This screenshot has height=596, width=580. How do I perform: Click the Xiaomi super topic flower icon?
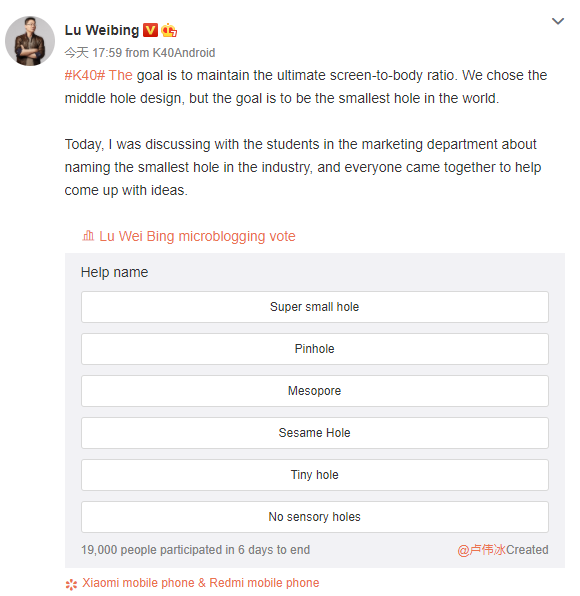click(x=71, y=583)
